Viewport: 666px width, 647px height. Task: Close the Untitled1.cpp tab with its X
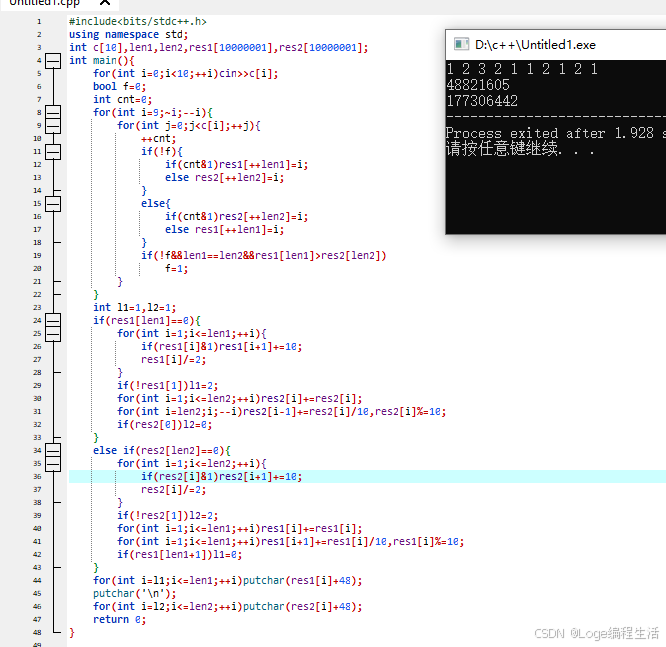105,3
